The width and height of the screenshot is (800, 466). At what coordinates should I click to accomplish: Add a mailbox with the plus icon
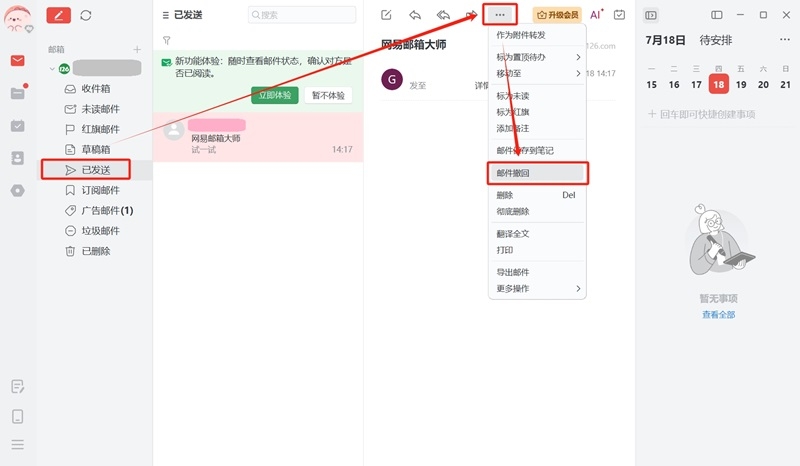click(x=137, y=50)
